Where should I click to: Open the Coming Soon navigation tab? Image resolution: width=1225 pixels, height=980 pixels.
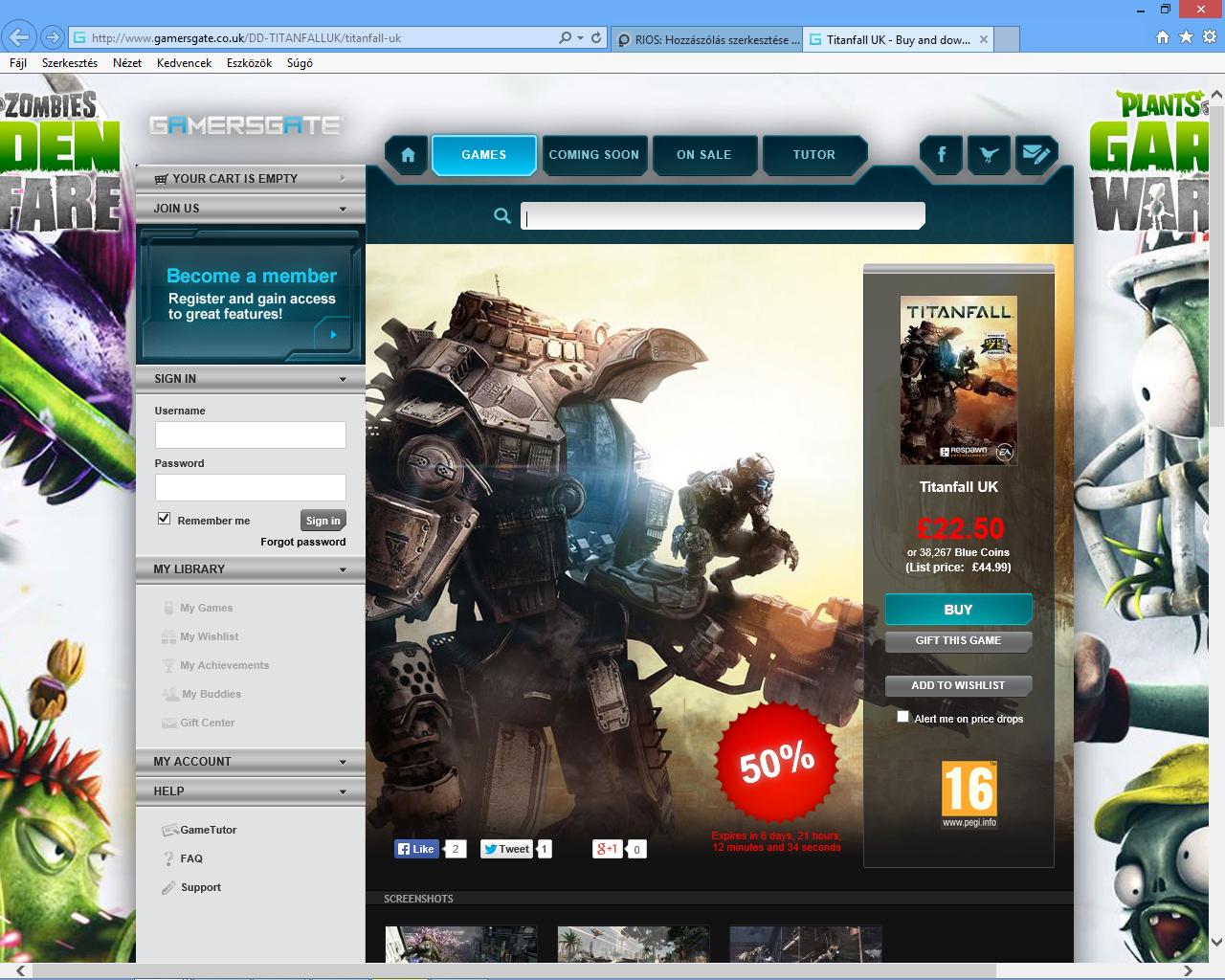[594, 155]
